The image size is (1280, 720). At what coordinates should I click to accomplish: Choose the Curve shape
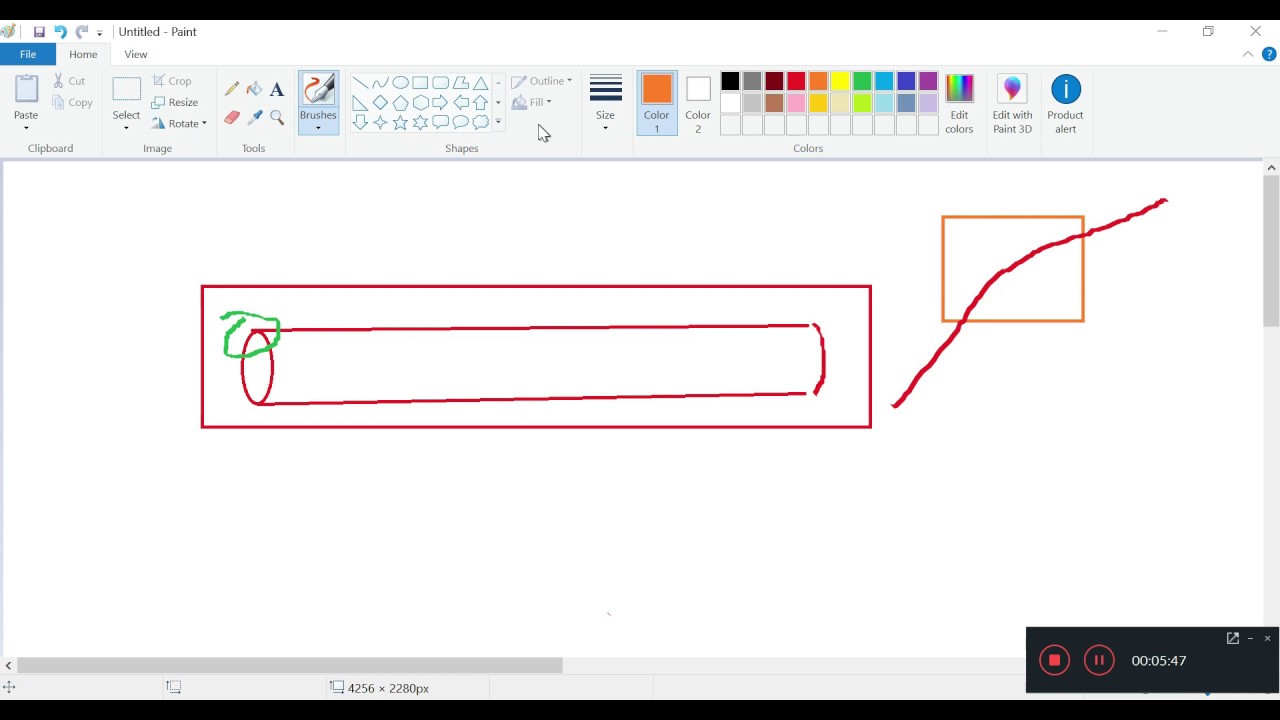[380, 83]
